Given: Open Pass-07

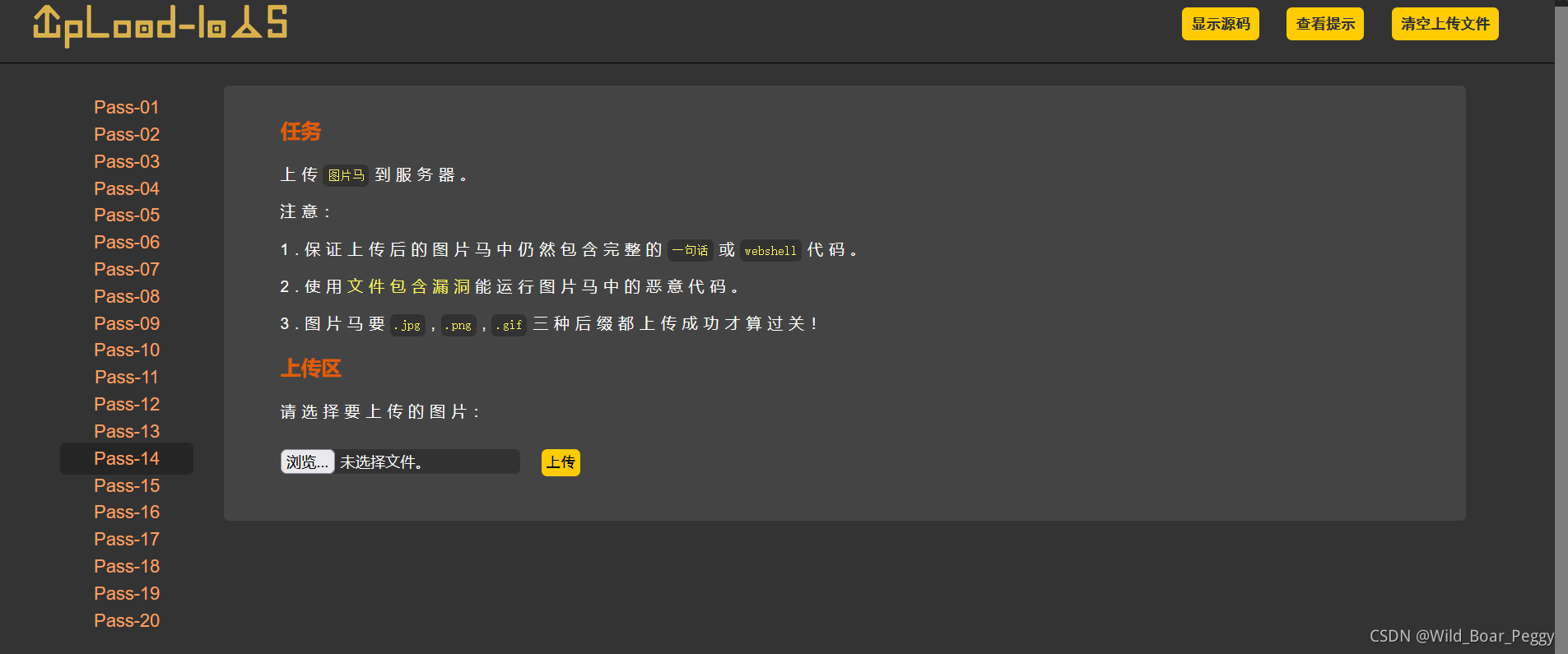Looking at the screenshot, I should click(127, 269).
